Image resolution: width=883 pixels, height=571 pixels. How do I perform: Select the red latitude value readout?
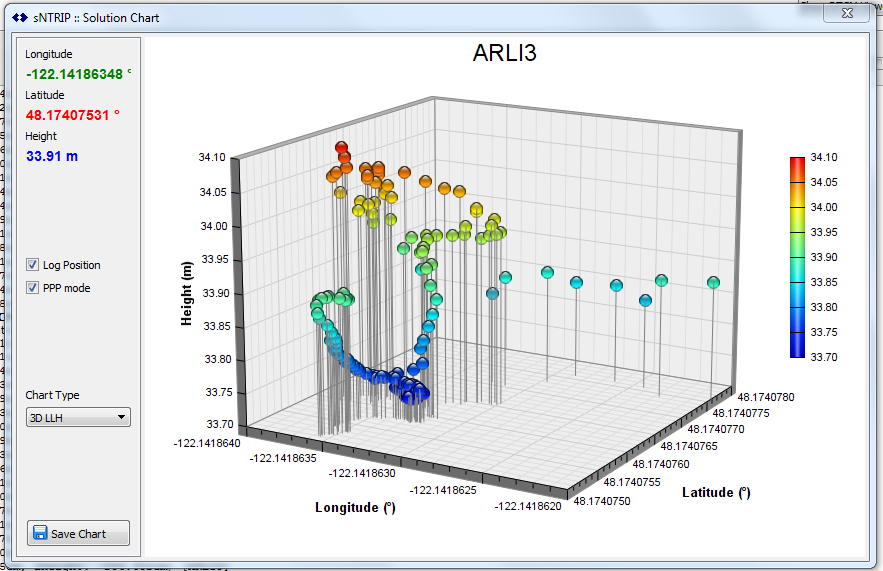[x=73, y=115]
